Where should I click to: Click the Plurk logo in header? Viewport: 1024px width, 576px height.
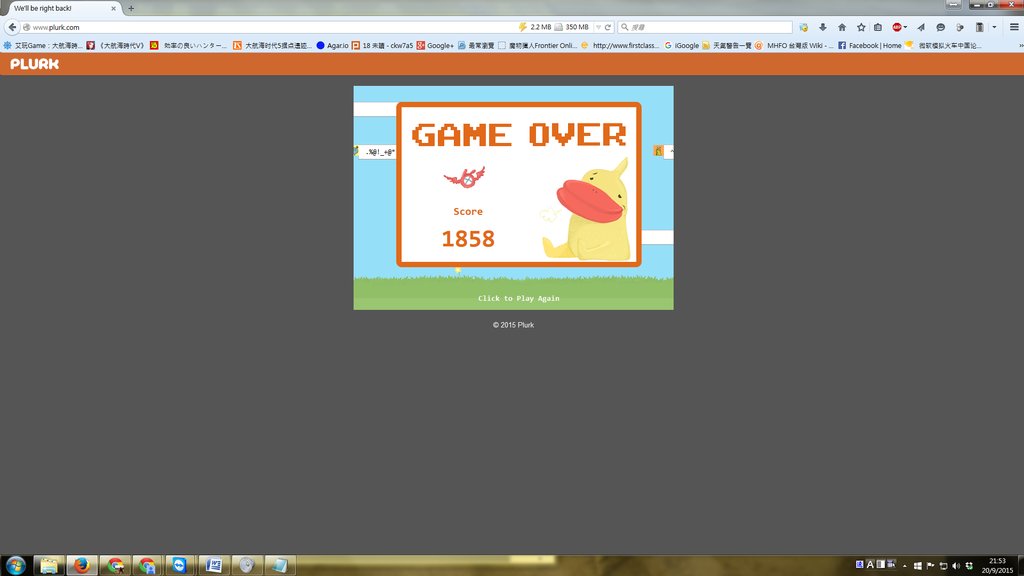[35, 64]
